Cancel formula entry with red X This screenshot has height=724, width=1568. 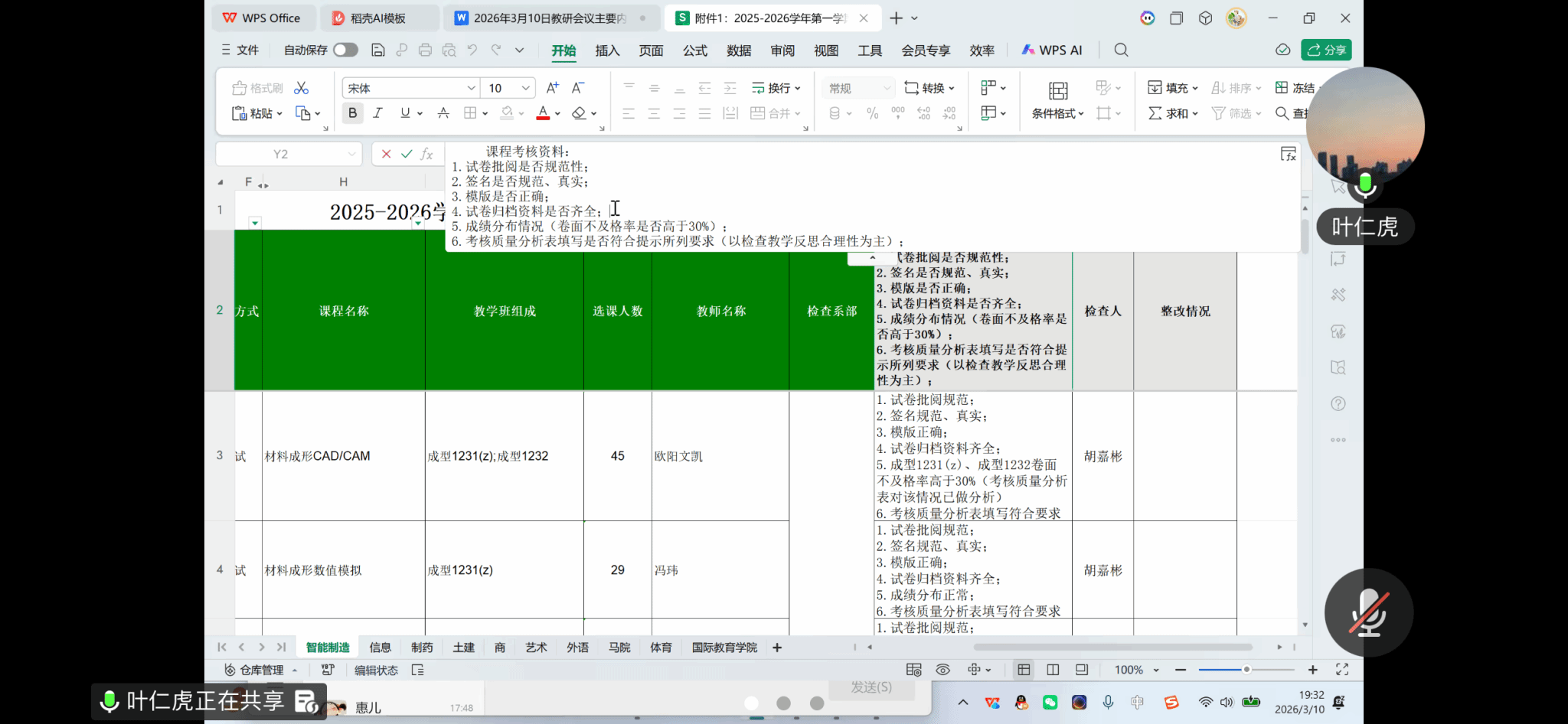pos(387,154)
